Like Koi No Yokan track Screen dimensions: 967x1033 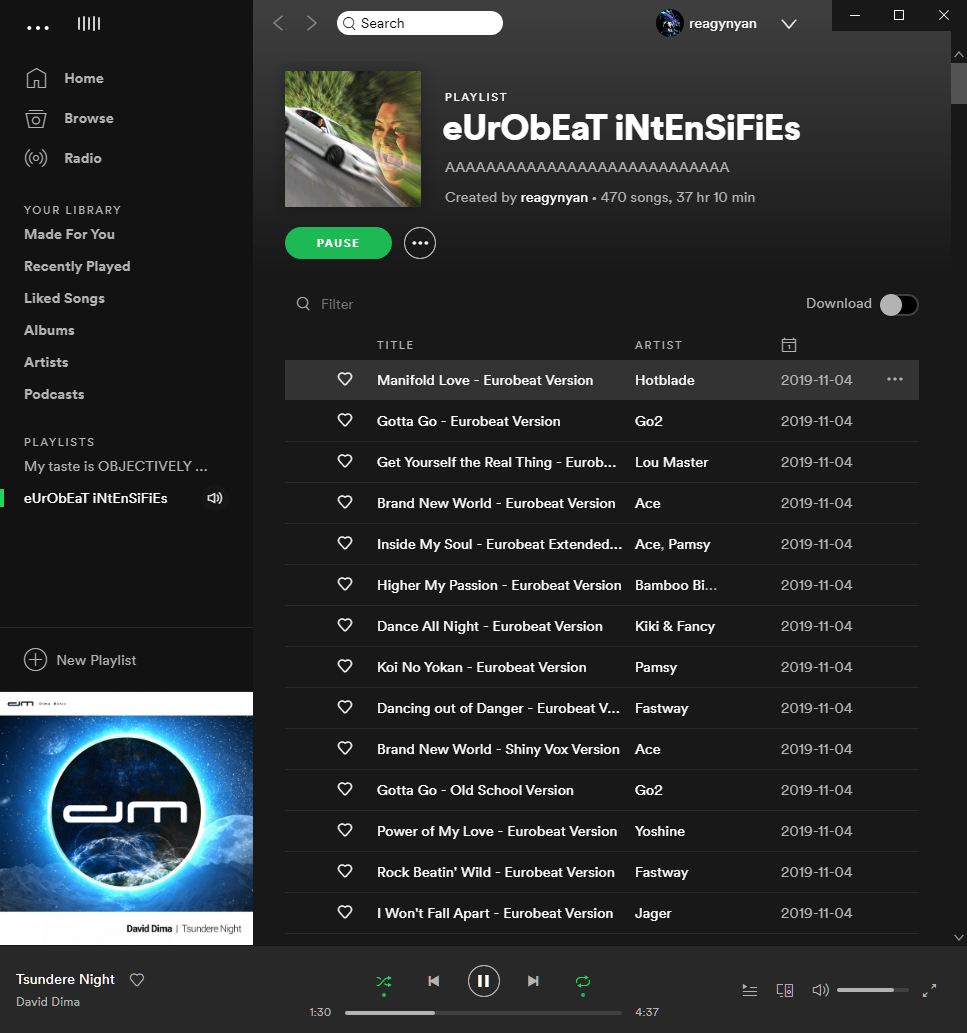(345, 666)
